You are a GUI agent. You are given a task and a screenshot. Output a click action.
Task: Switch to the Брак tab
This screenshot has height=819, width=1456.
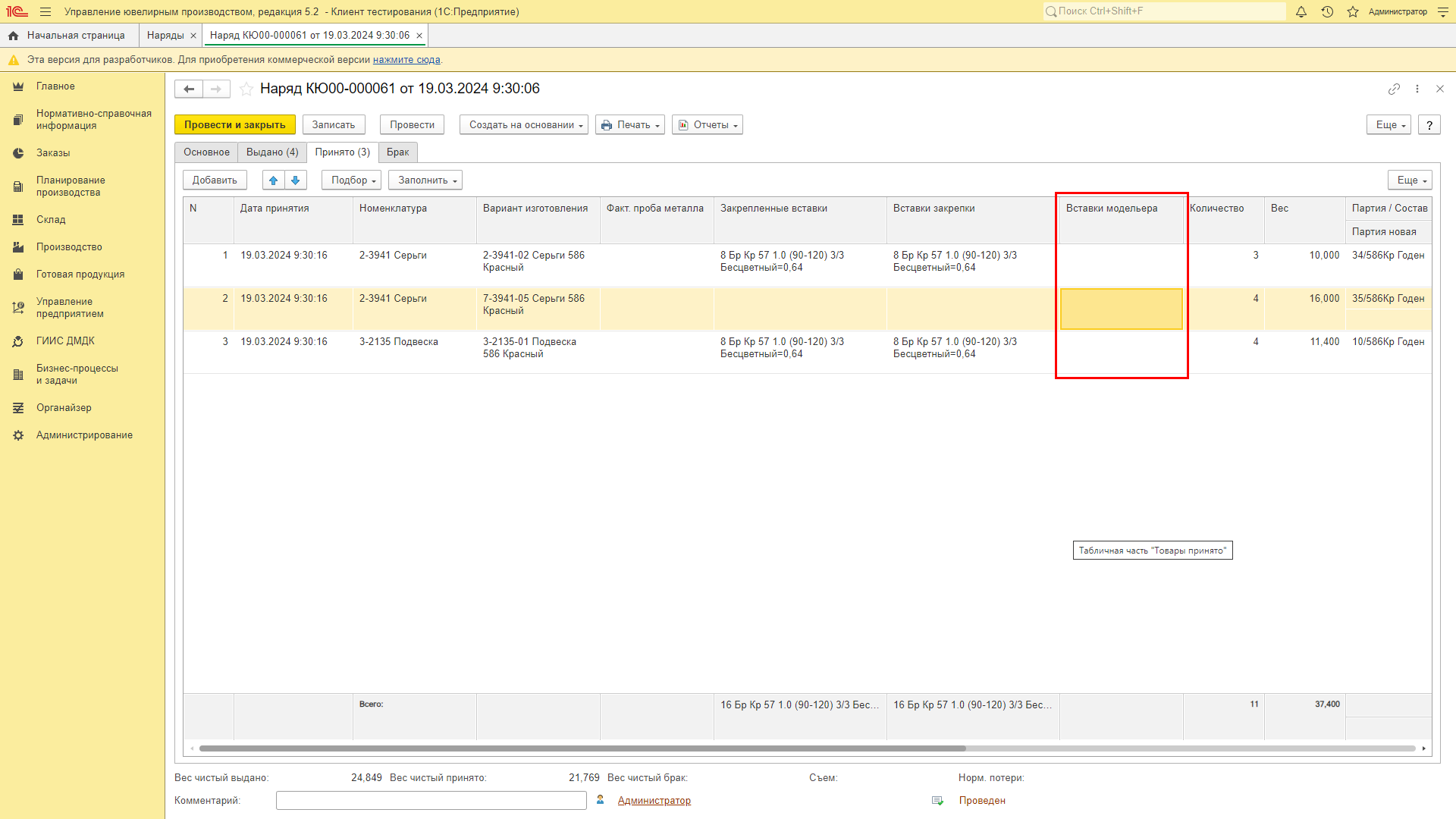coord(398,152)
